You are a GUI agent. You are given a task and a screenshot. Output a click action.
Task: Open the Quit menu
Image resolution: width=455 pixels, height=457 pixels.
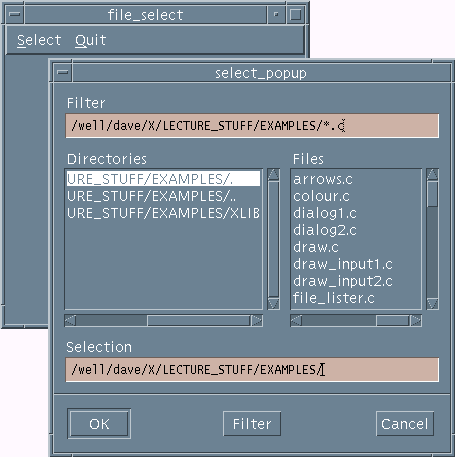click(x=90, y=40)
